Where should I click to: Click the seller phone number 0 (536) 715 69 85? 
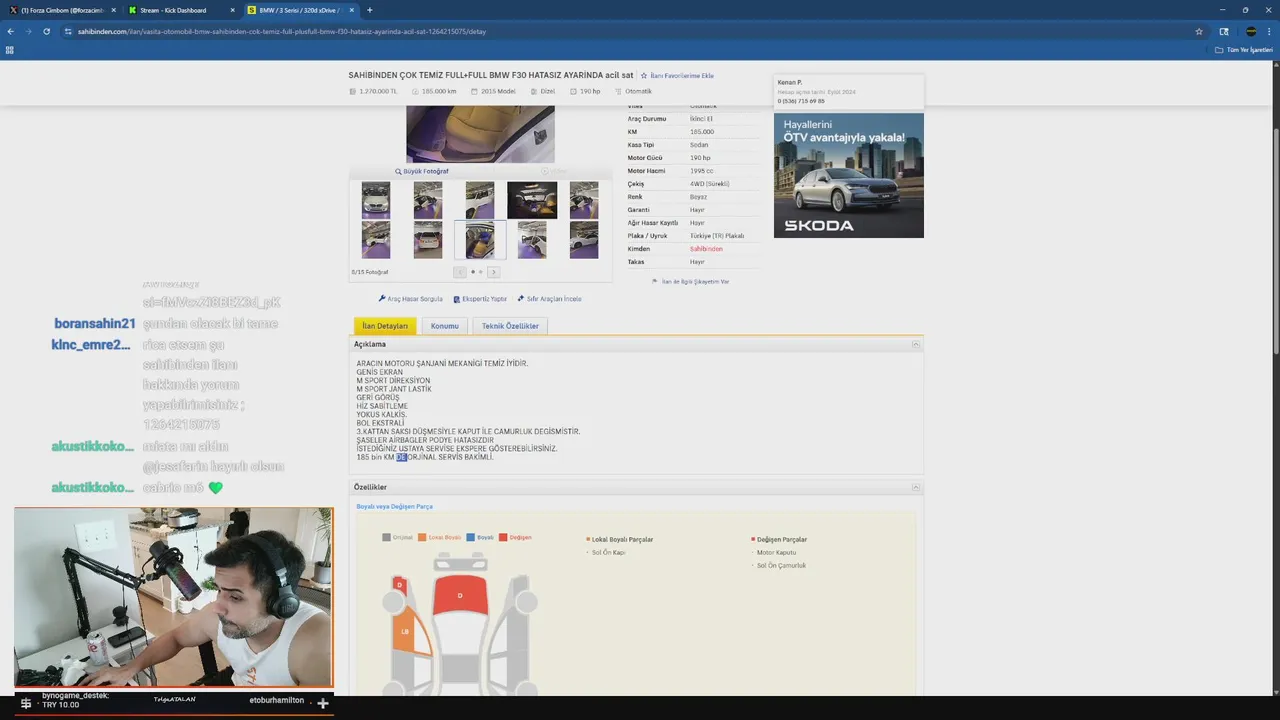pos(801,101)
